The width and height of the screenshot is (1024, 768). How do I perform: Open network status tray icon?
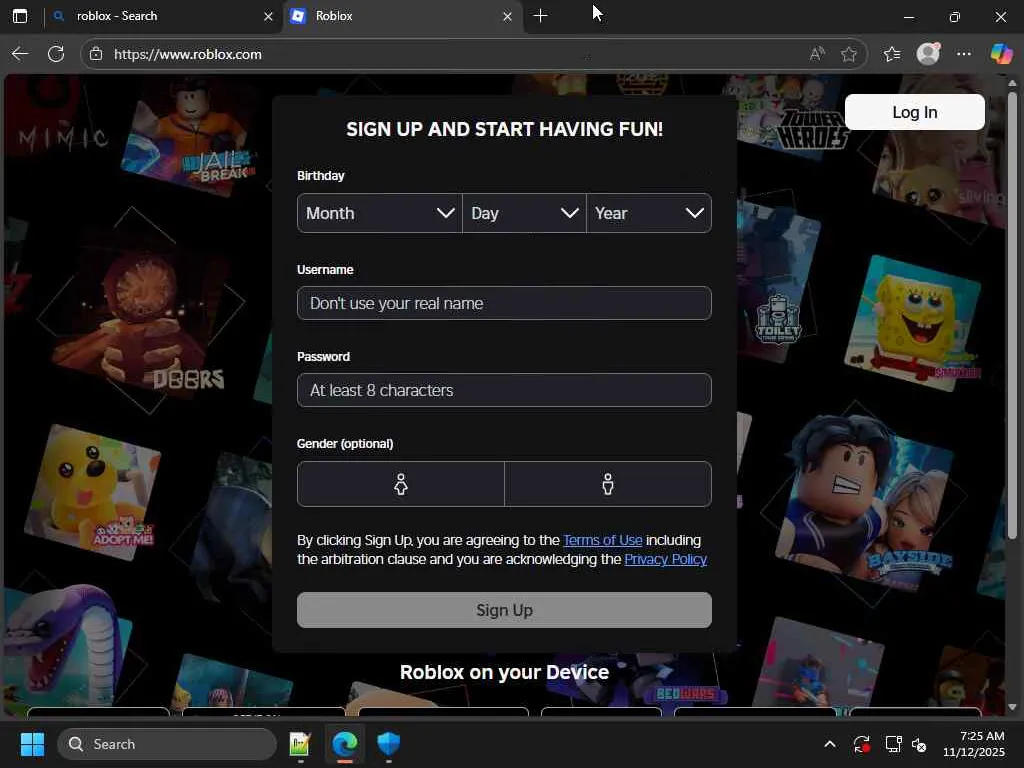893,744
